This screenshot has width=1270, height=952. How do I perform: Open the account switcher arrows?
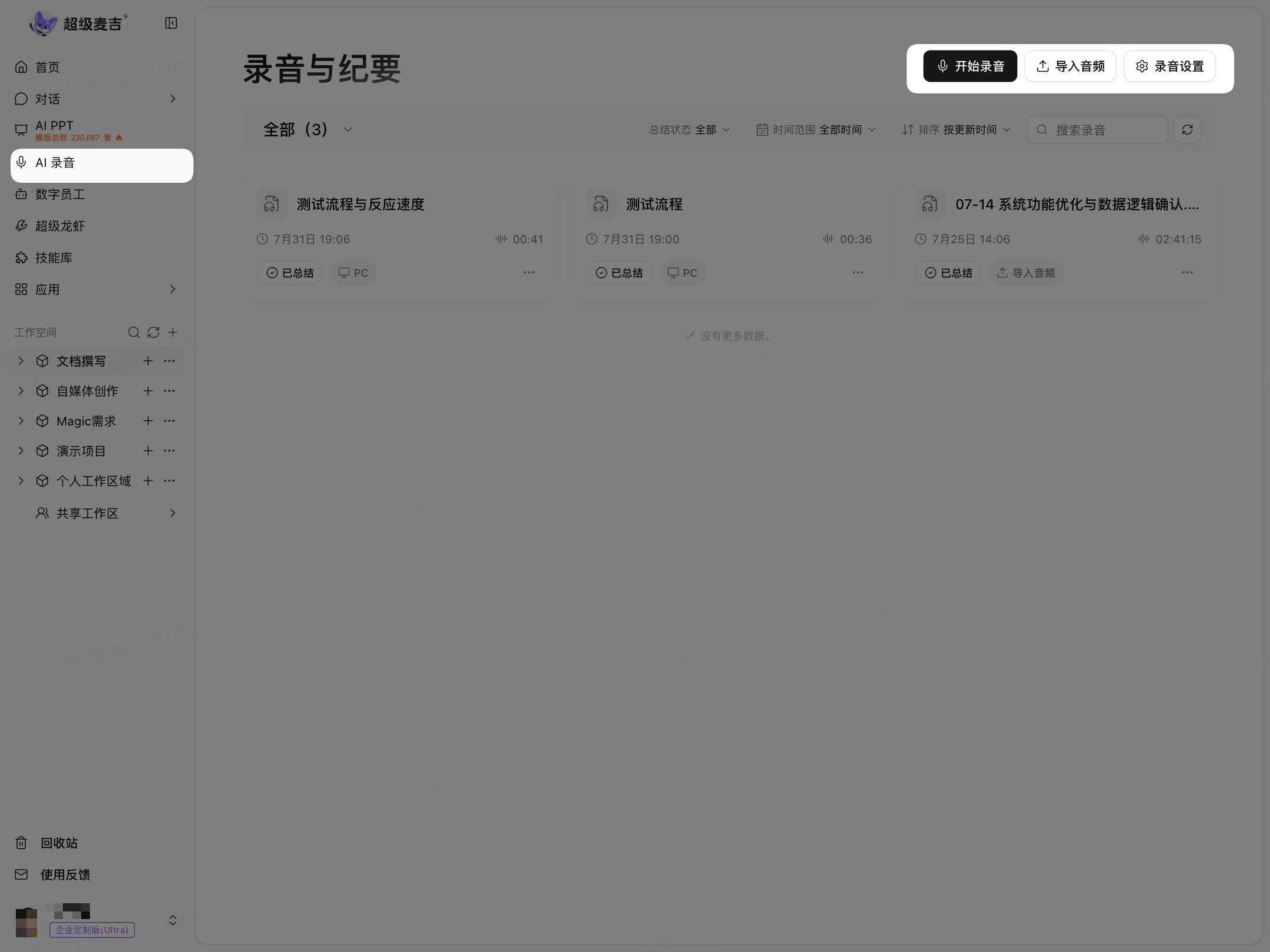click(173, 920)
